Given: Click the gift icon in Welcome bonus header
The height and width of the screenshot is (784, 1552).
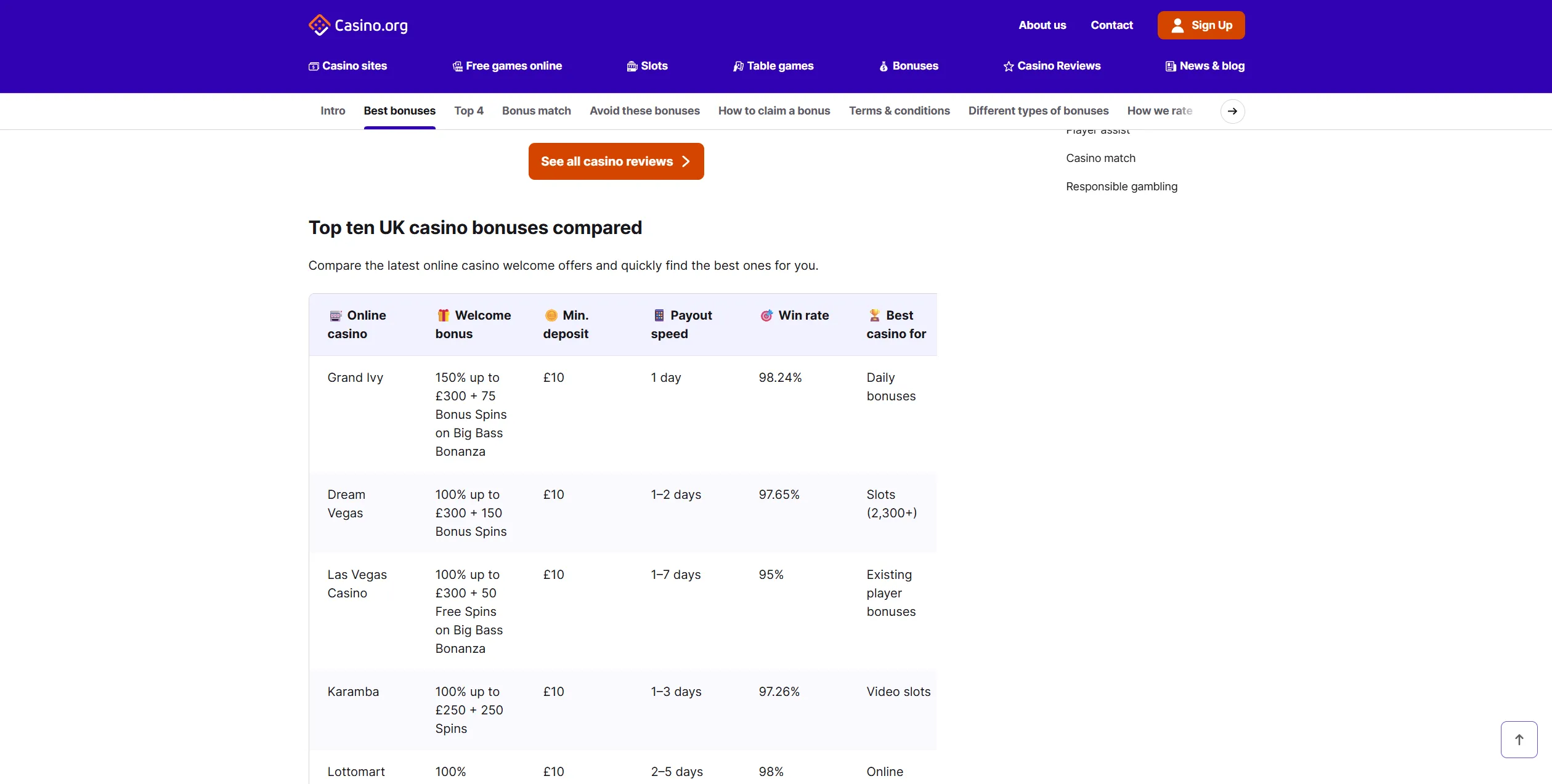Looking at the screenshot, I should coord(443,316).
